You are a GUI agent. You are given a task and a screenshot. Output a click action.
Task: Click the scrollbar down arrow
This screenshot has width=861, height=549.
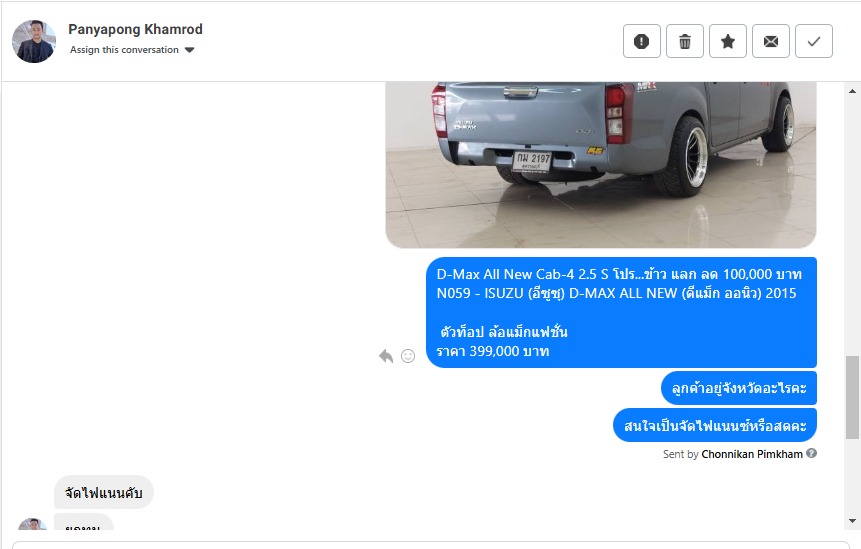(x=852, y=520)
